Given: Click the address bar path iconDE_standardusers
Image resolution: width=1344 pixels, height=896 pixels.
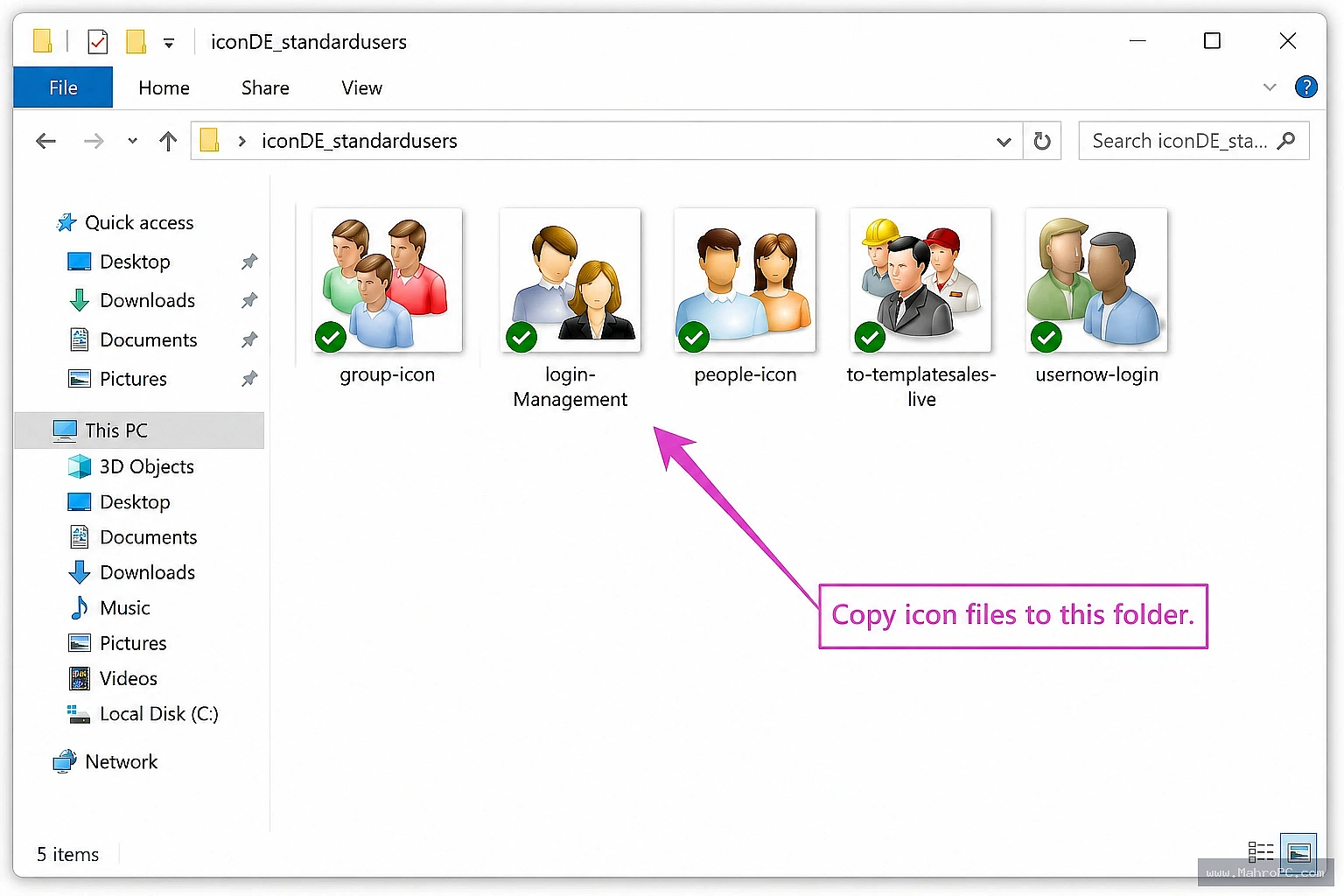Looking at the screenshot, I should coord(359,141).
